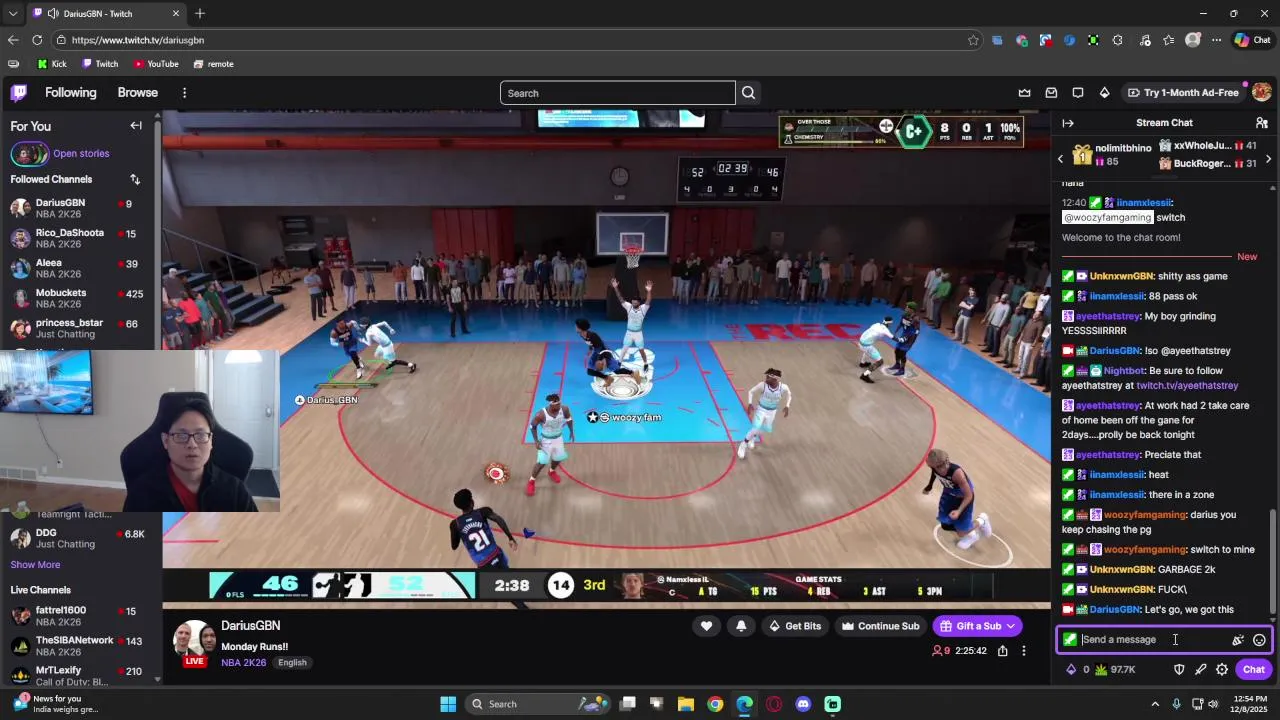Image resolution: width=1280 pixels, height=720 pixels.
Task: Open the emote picker smiley
Action: point(1259,640)
